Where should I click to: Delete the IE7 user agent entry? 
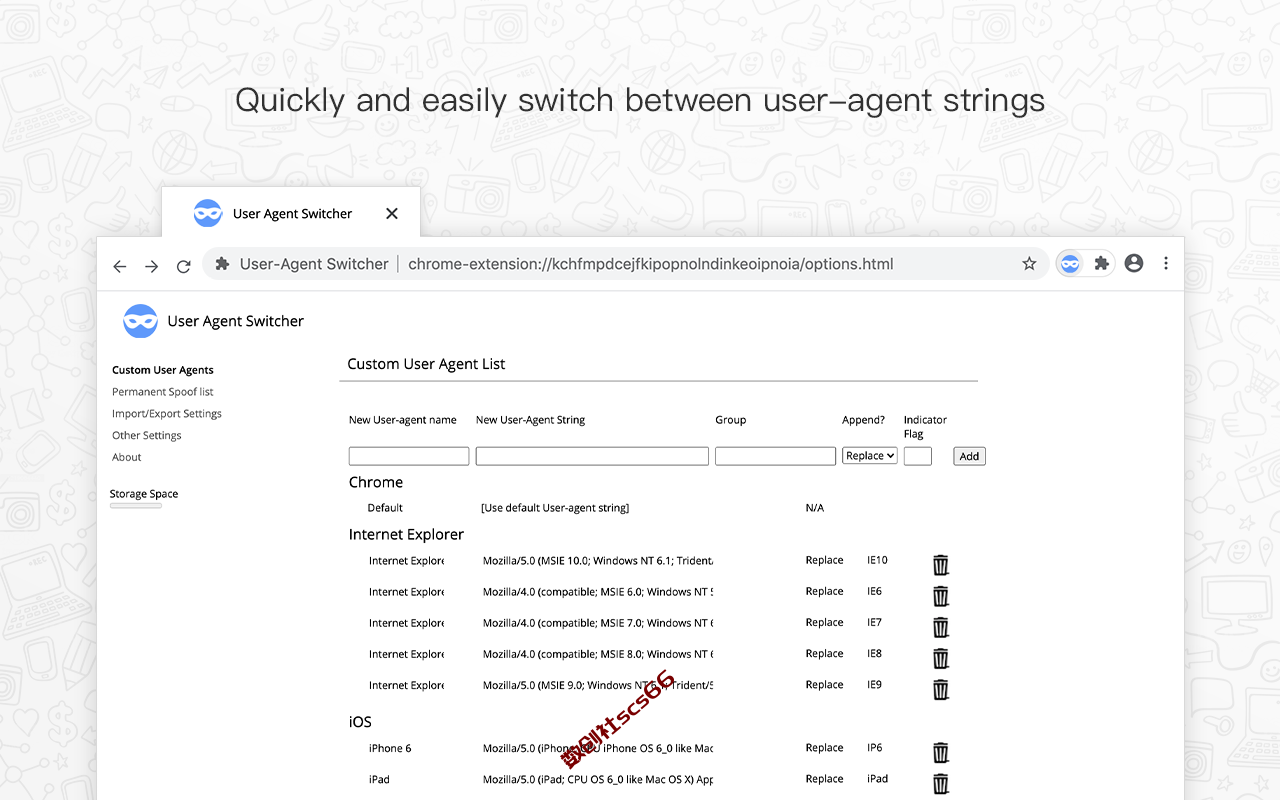(x=941, y=627)
